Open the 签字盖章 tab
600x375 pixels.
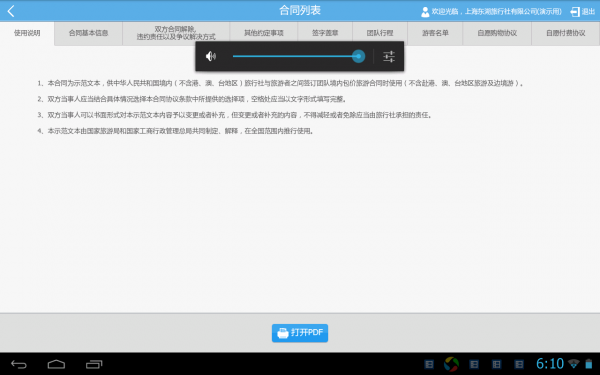[x=325, y=33]
